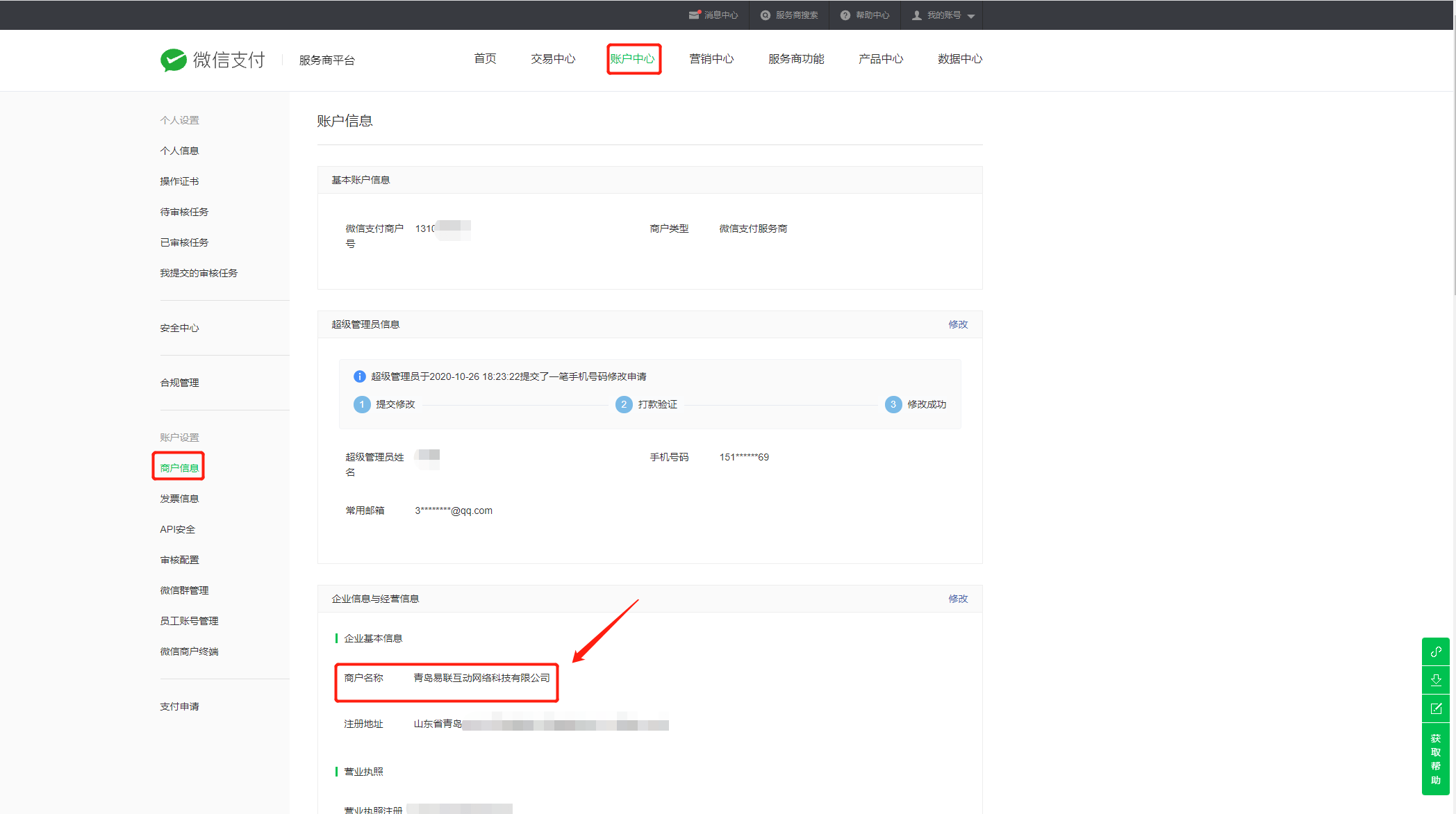Select the 账户中心 tab
Image resolution: width=1456 pixels, height=814 pixels.
632,59
